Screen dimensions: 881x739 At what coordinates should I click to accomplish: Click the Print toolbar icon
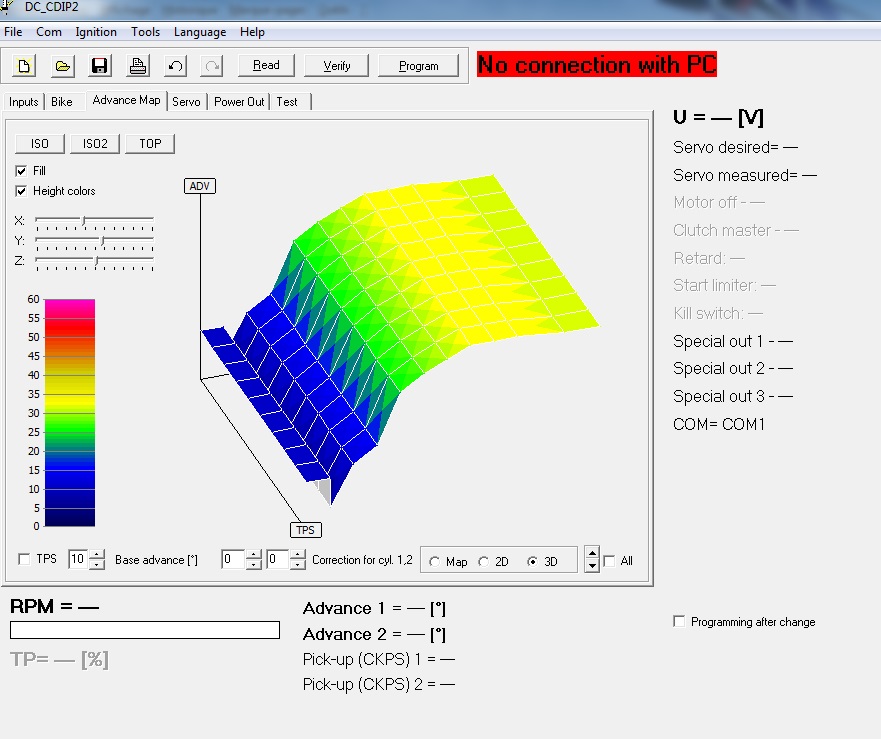point(138,66)
